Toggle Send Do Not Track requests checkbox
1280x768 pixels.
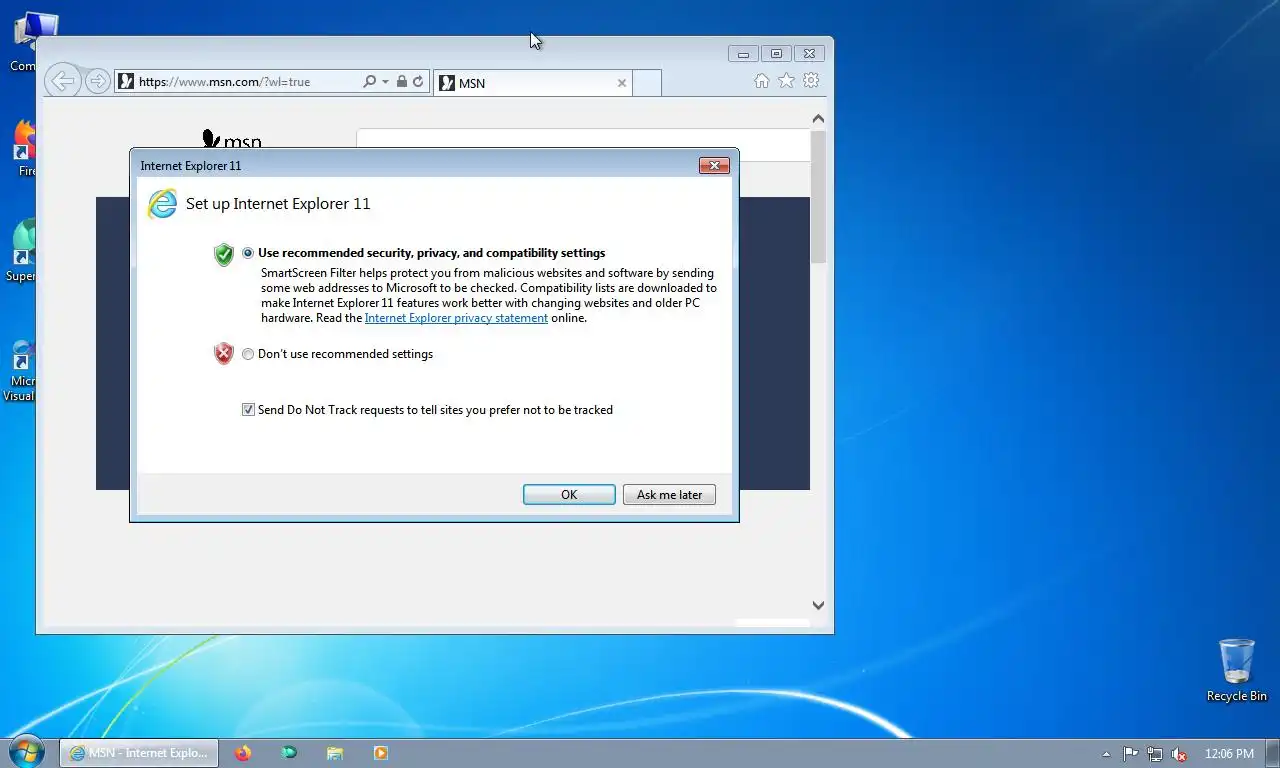tap(248, 410)
